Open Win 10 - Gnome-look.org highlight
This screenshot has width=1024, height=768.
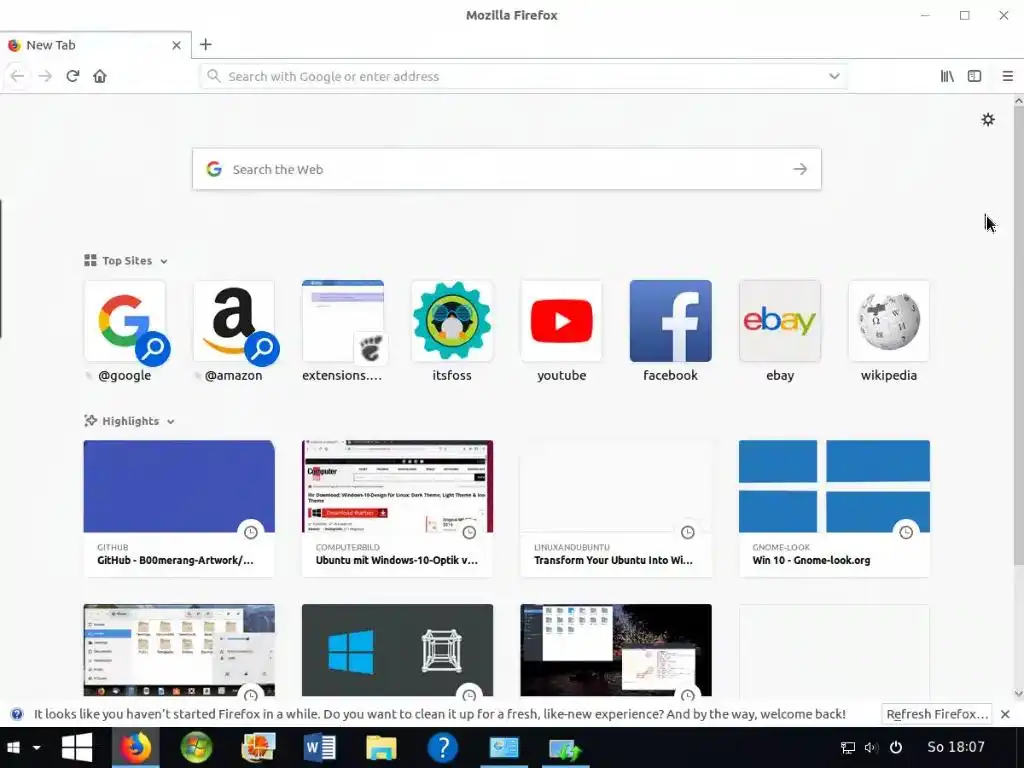click(x=834, y=508)
